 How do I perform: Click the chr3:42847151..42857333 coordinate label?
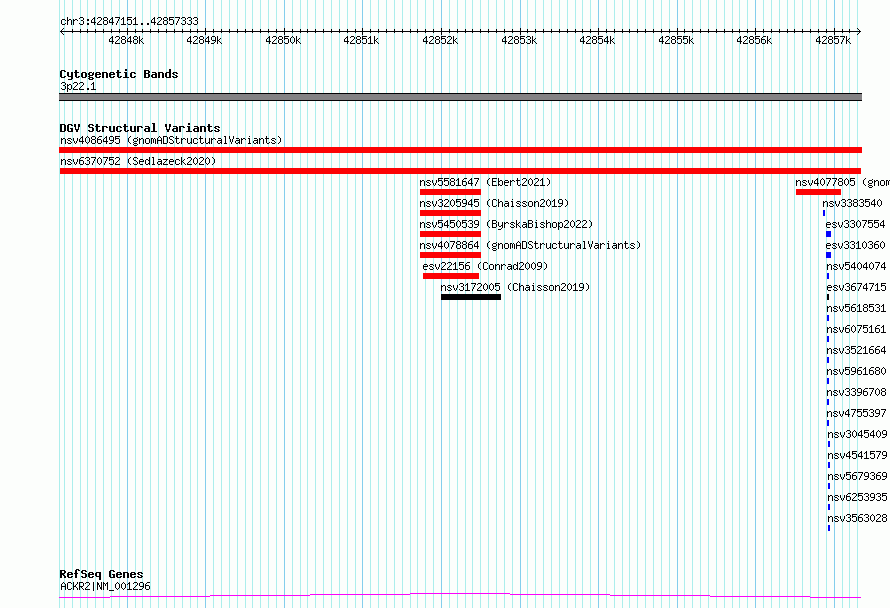pos(129,22)
